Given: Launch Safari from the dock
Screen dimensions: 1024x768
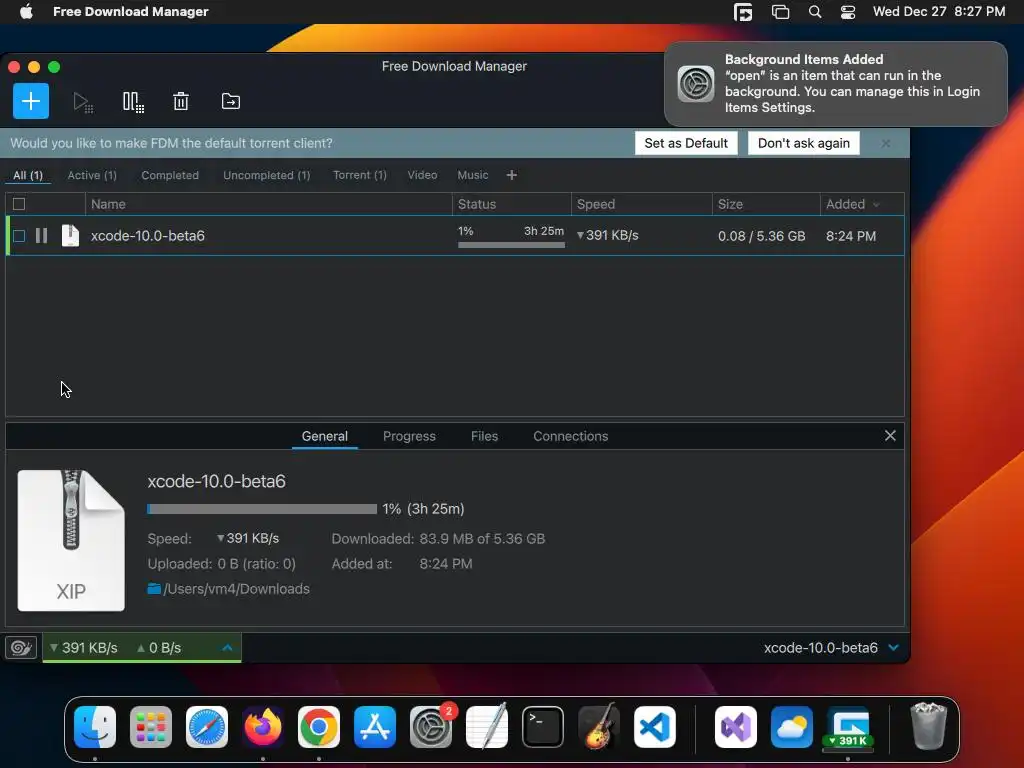Looking at the screenshot, I should (x=207, y=727).
